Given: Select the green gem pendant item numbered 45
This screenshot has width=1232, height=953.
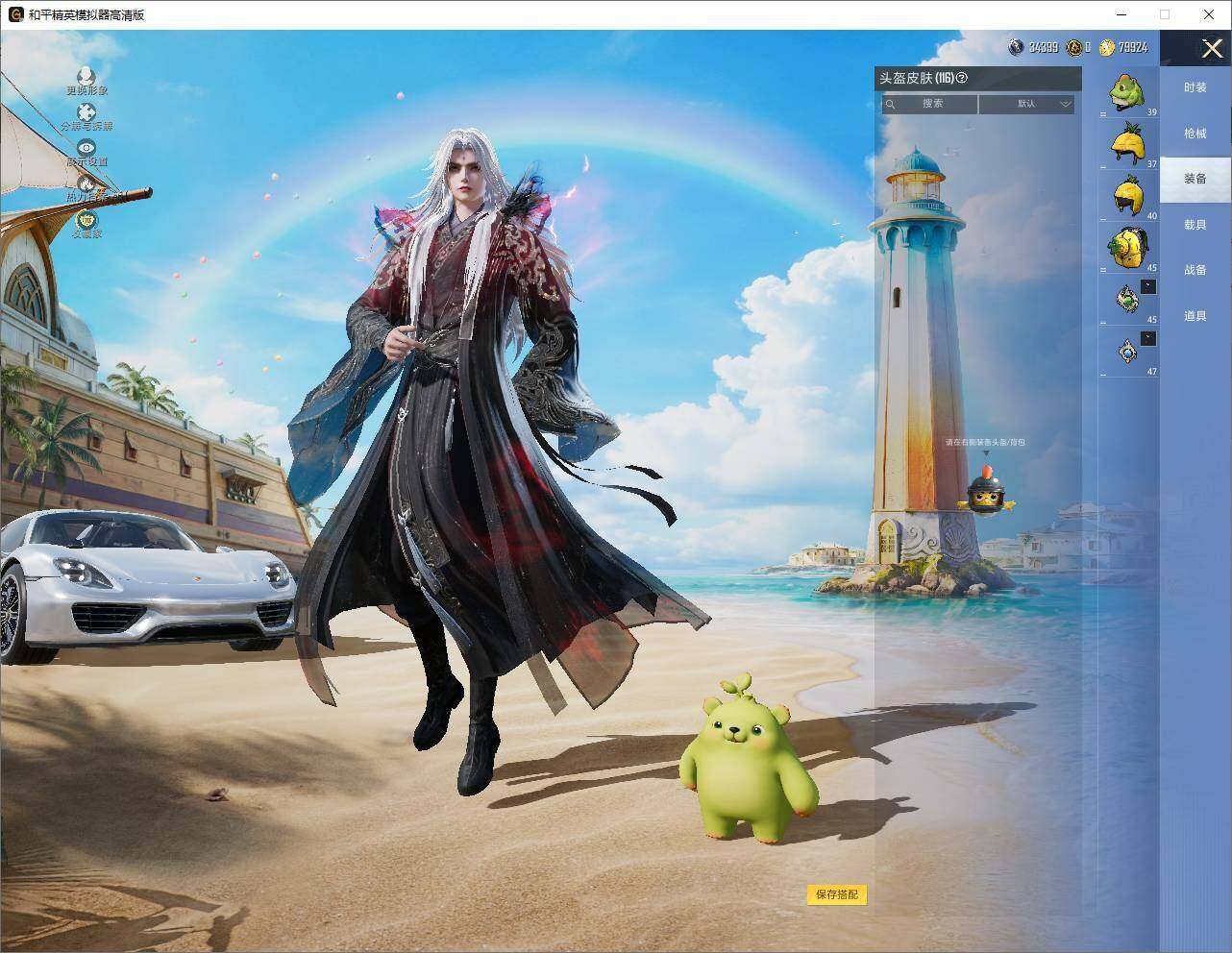Looking at the screenshot, I should tap(1129, 300).
